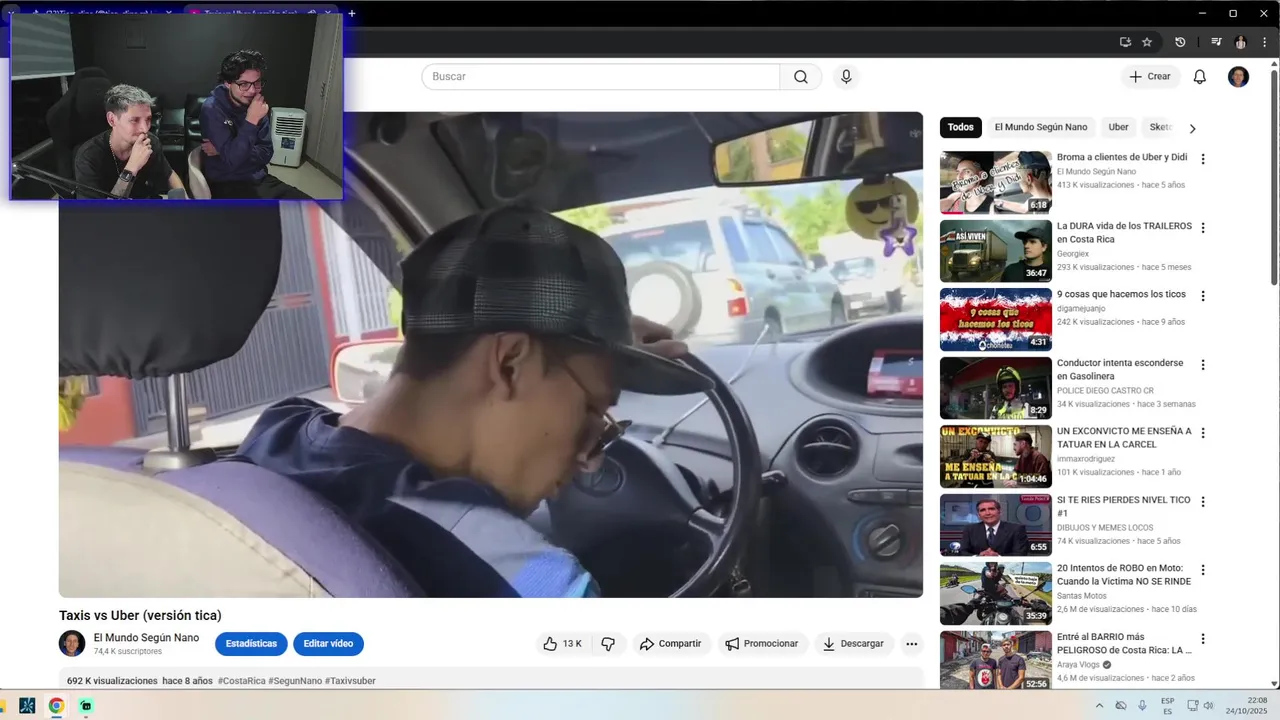Click the #SegunNano hashtag
This screenshot has width=1280, height=720.
[x=295, y=681]
